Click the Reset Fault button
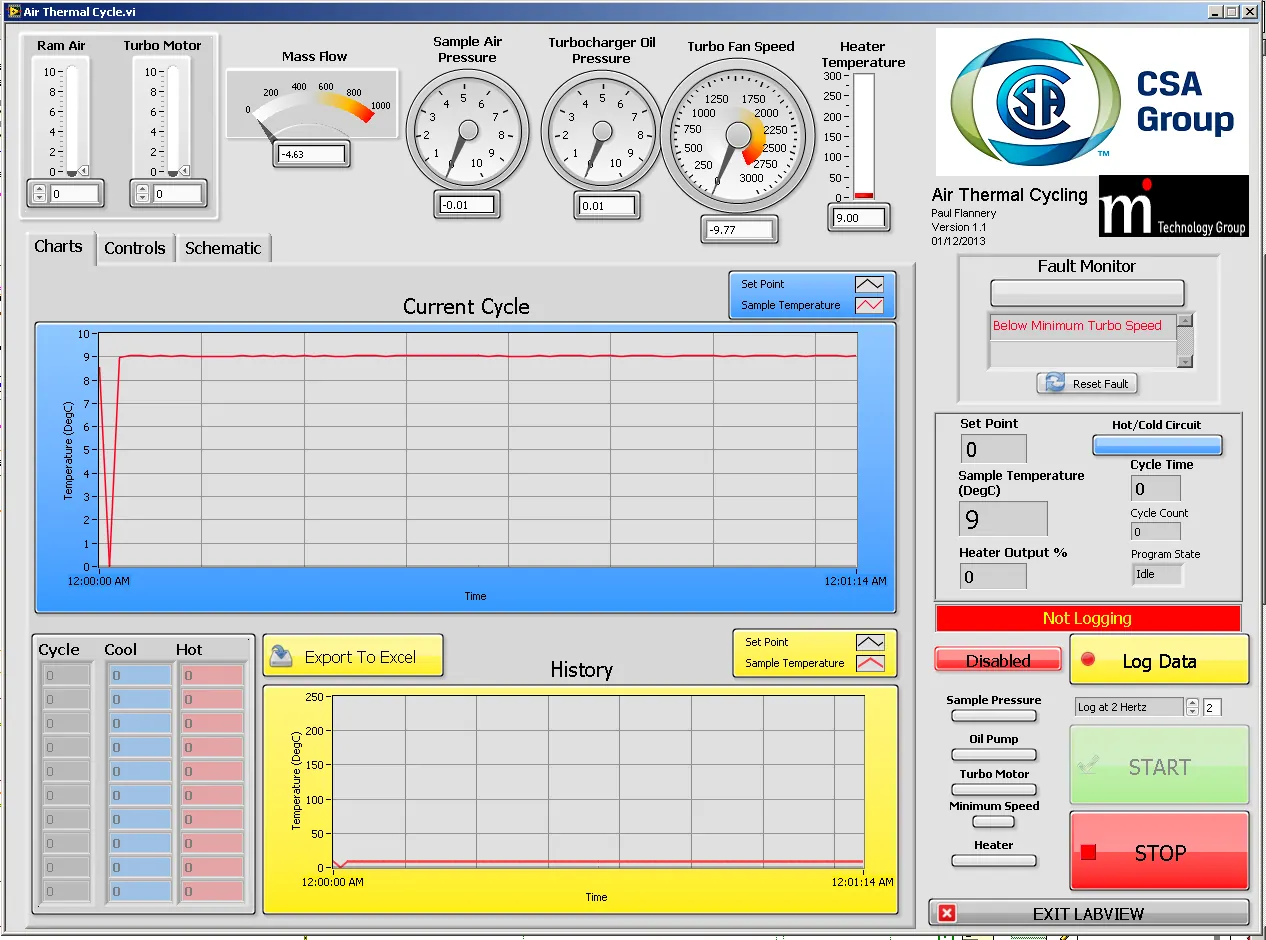Image resolution: width=1266 pixels, height=940 pixels. click(1087, 383)
